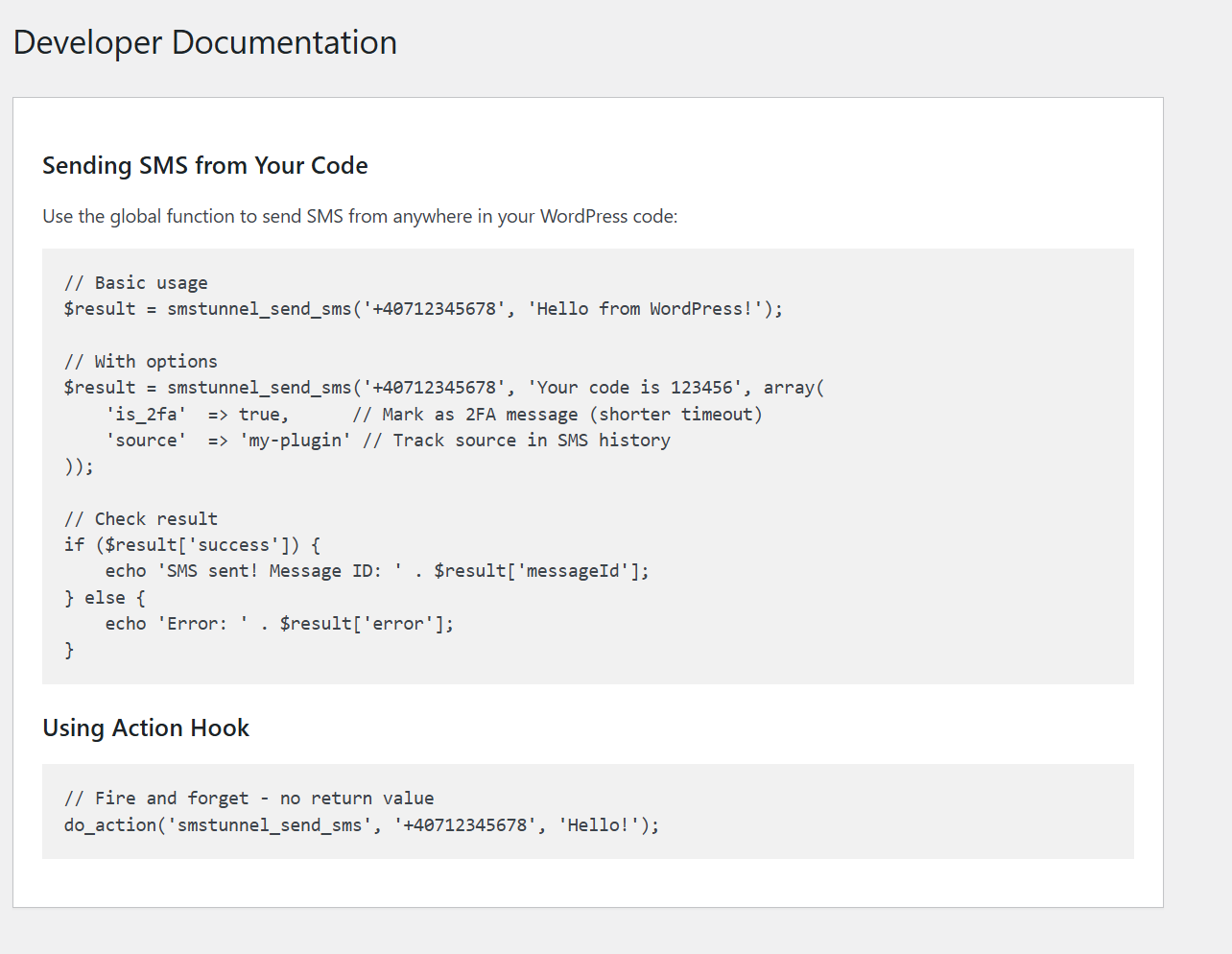The height and width of the screenshot is (954, 1232).
Task: Click the Developer Documentation page title
Action: (x=204, y=42)
